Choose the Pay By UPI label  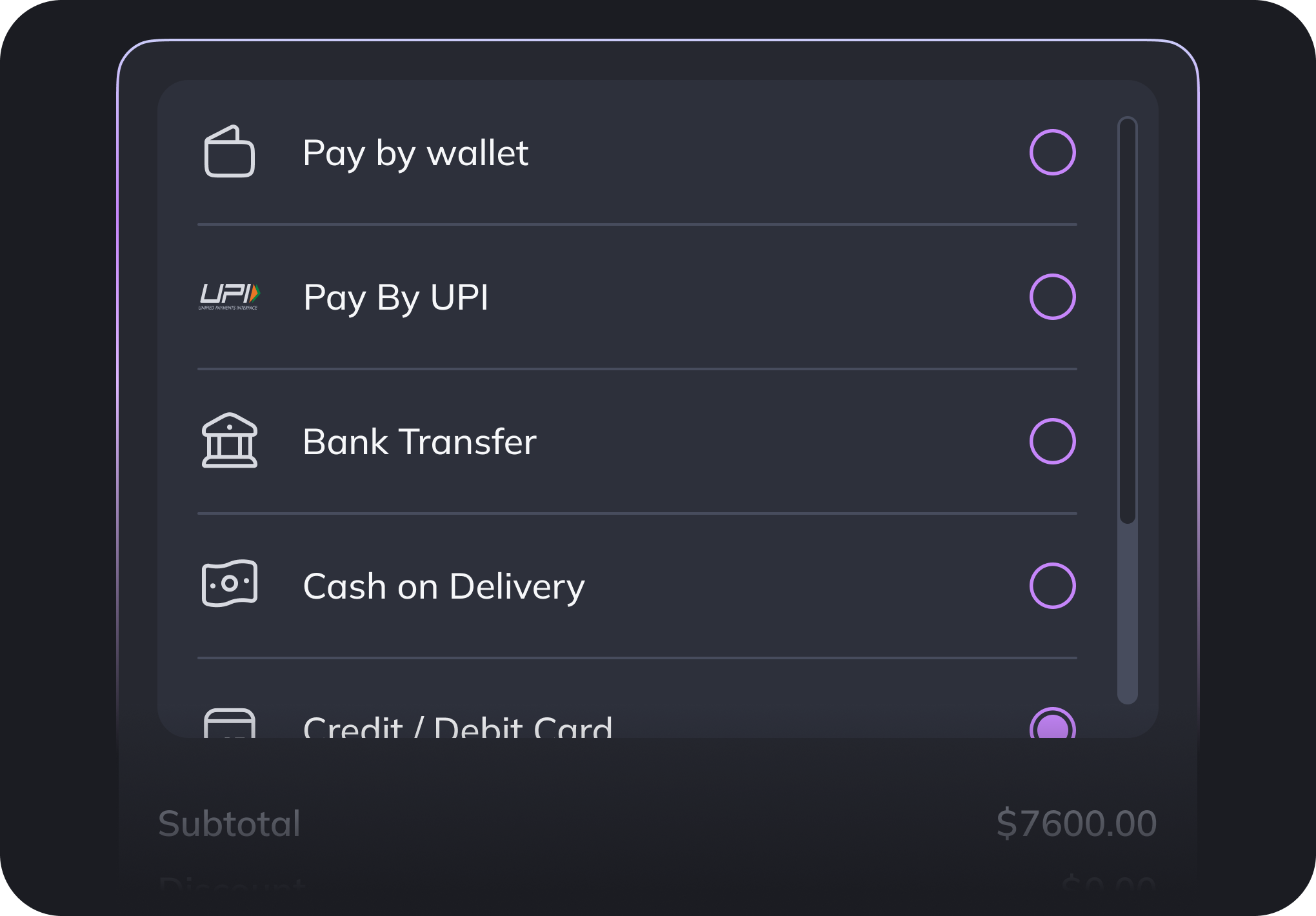click(396, 298)
